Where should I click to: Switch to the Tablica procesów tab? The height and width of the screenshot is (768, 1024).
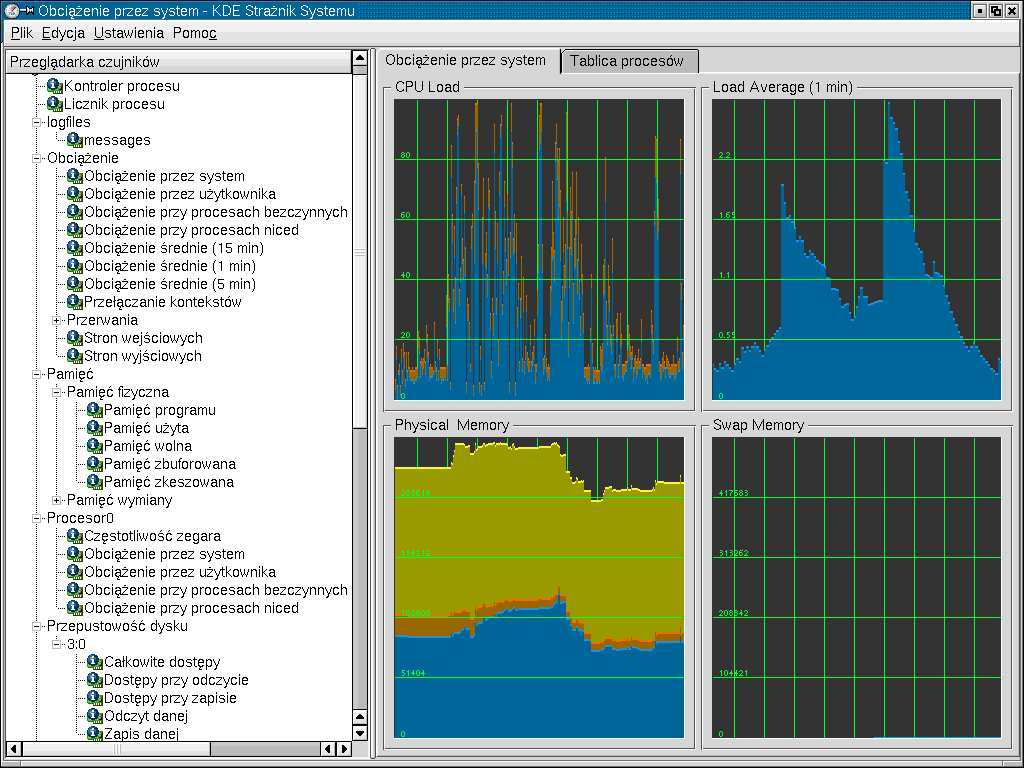[x=629, y=61]
